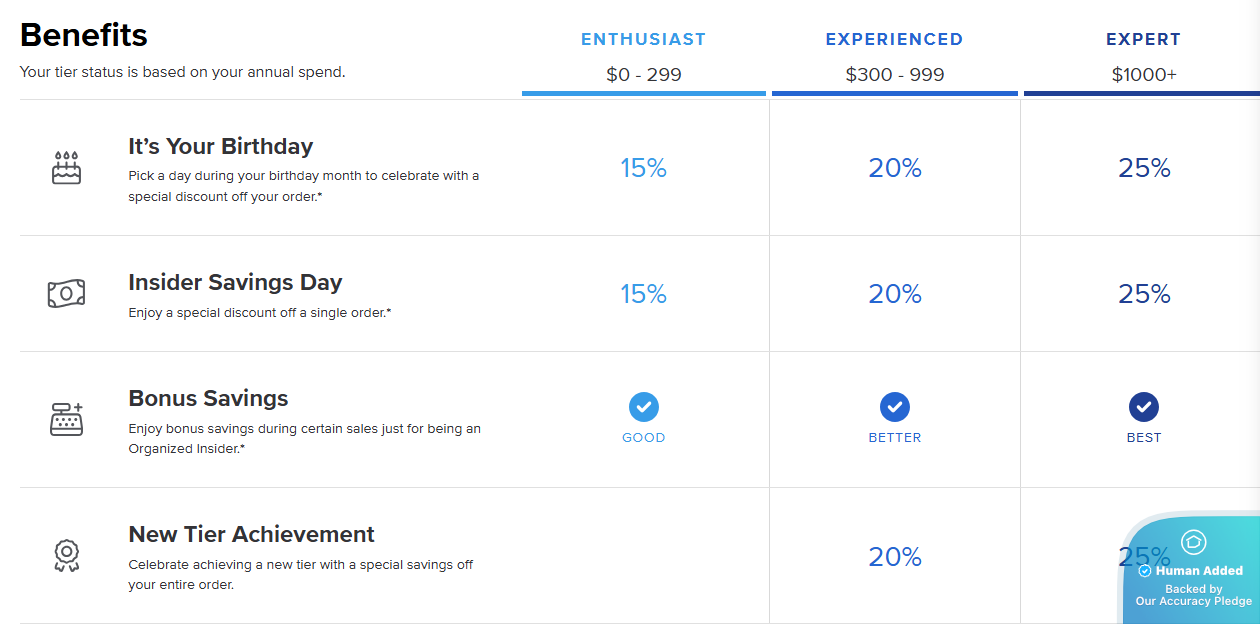The image size is (1260, 624).
Task: Click the It's Your Birthday heading
Action: [220, 146]
